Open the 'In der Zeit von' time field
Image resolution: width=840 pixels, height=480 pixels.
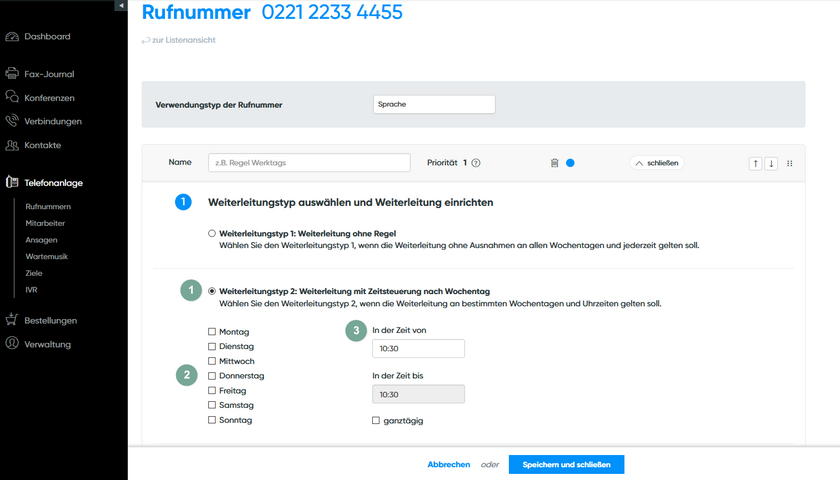(417, 348)
